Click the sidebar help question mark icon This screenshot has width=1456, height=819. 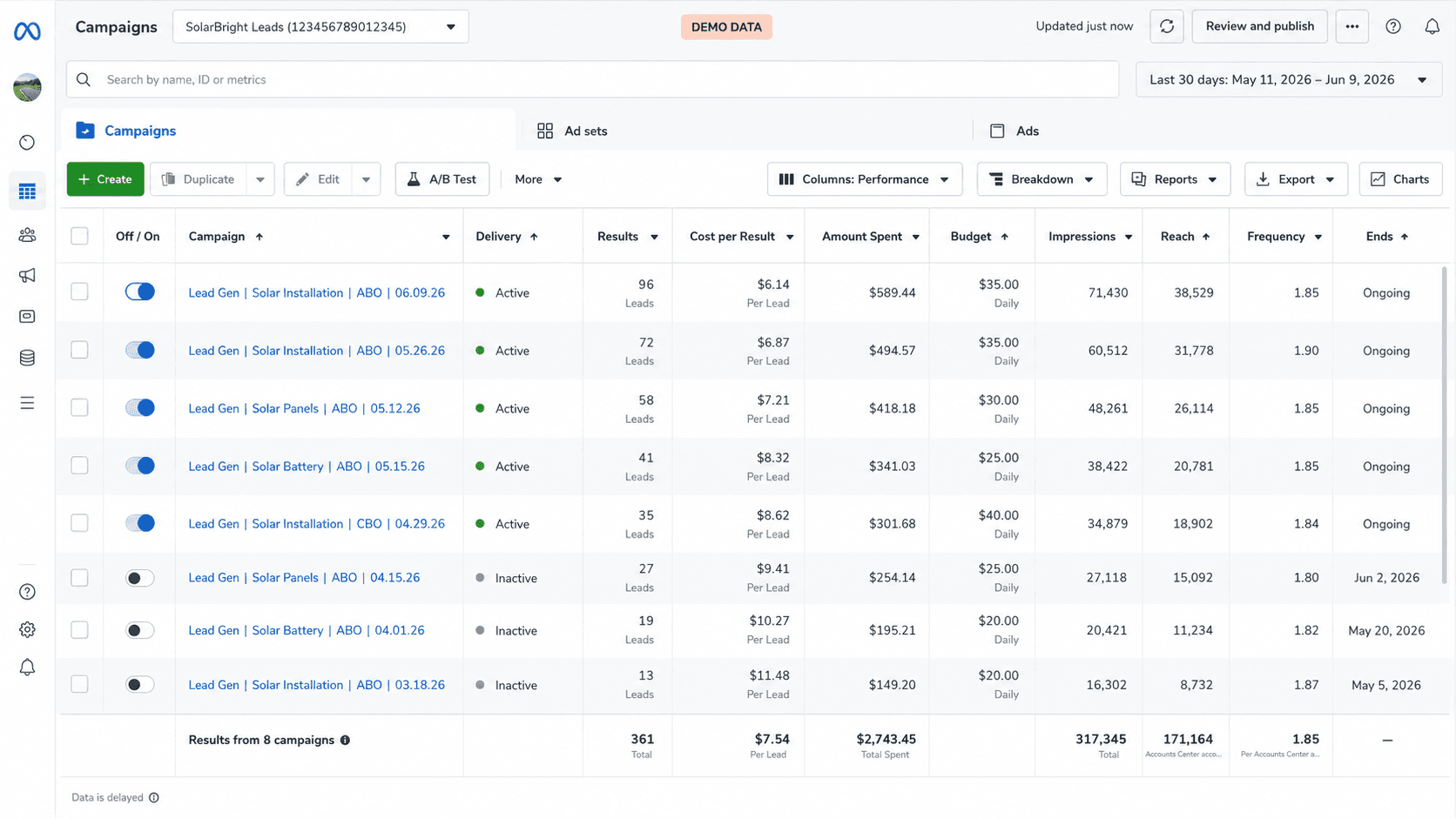point(27,592)
